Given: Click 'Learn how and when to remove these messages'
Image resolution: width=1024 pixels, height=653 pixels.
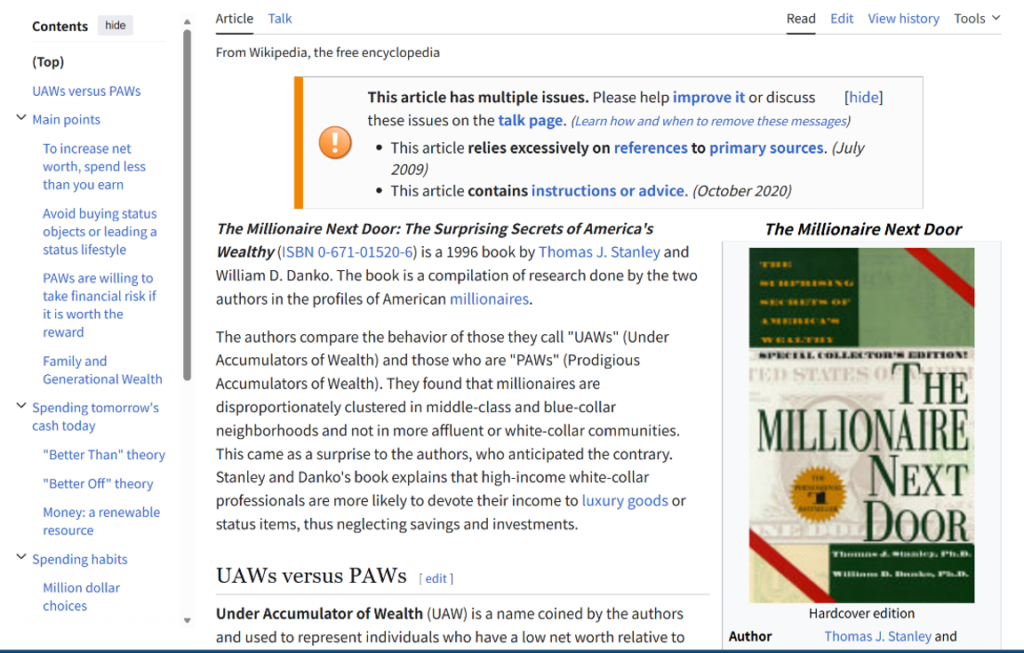Looking at the screenshot, I should pyautogui.click(x=710, y=121).
